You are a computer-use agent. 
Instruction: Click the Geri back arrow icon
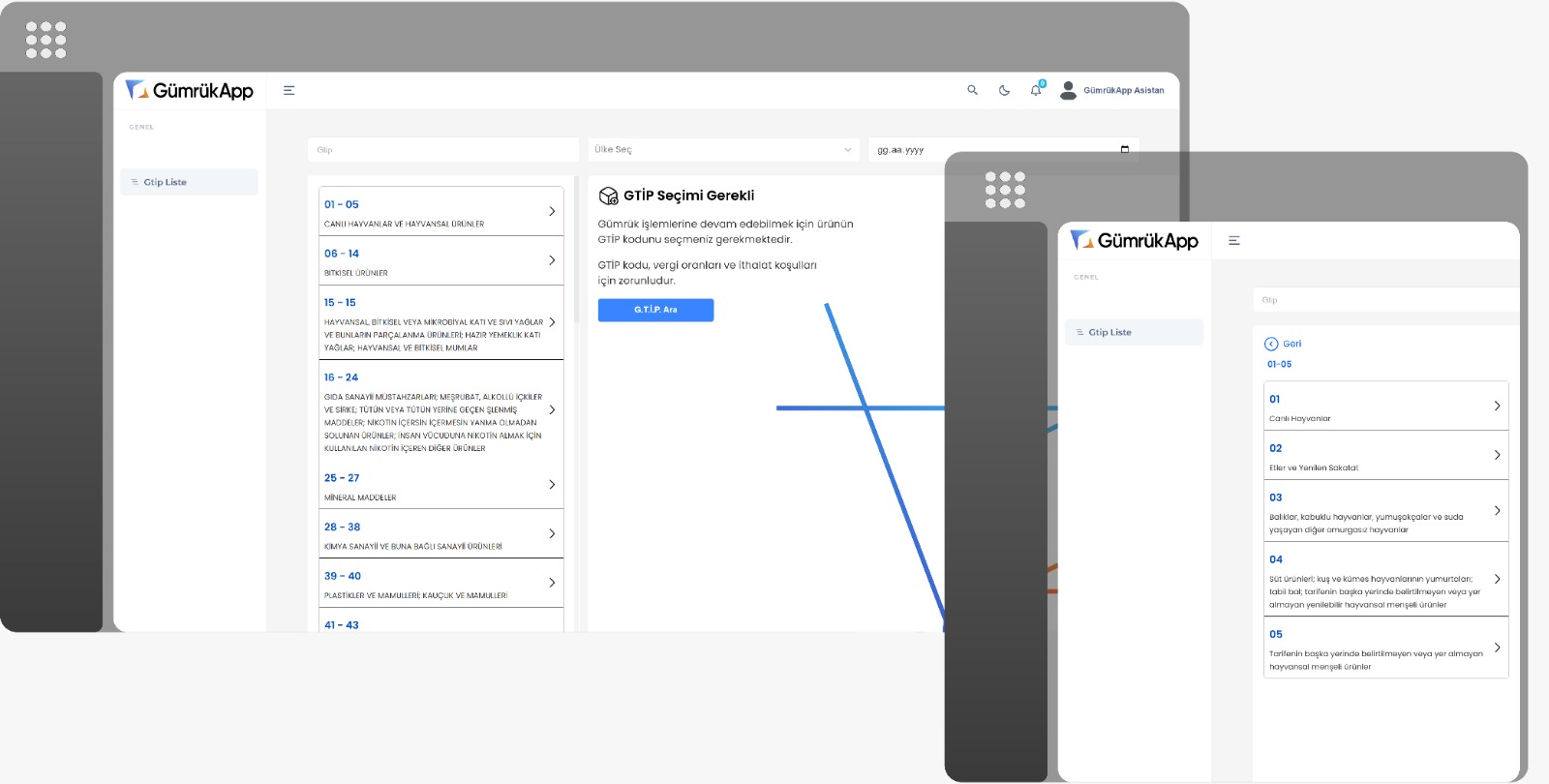coord(1271,344)
